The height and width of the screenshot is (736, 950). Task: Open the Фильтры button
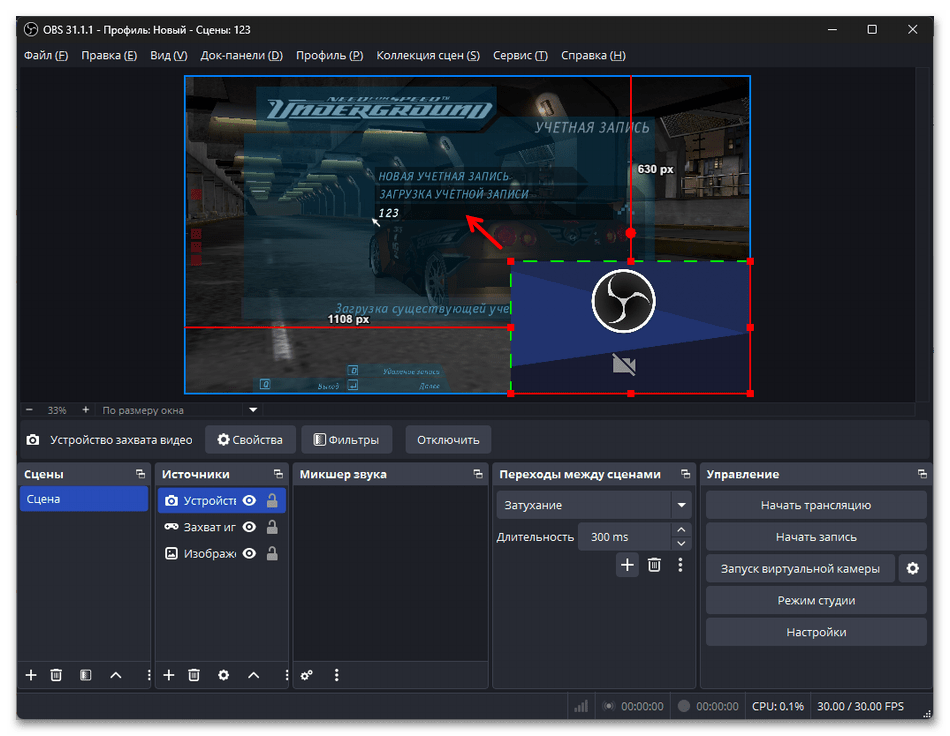coord(347,440)
